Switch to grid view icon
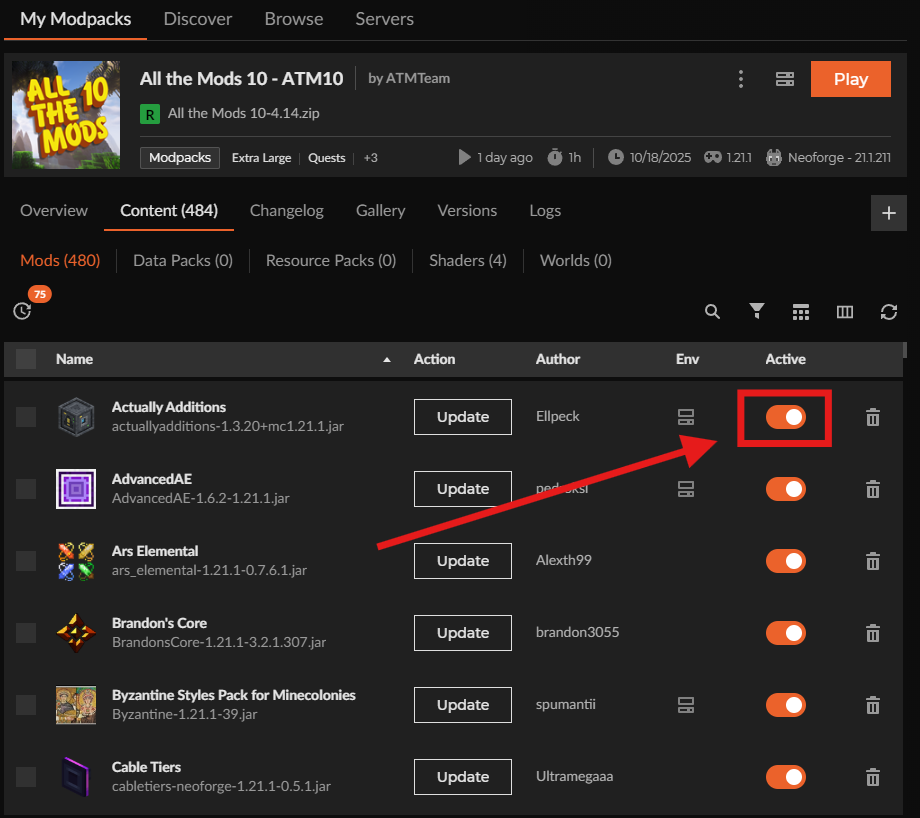This screenshot has height=818, width=920. (x=801, y=312)
